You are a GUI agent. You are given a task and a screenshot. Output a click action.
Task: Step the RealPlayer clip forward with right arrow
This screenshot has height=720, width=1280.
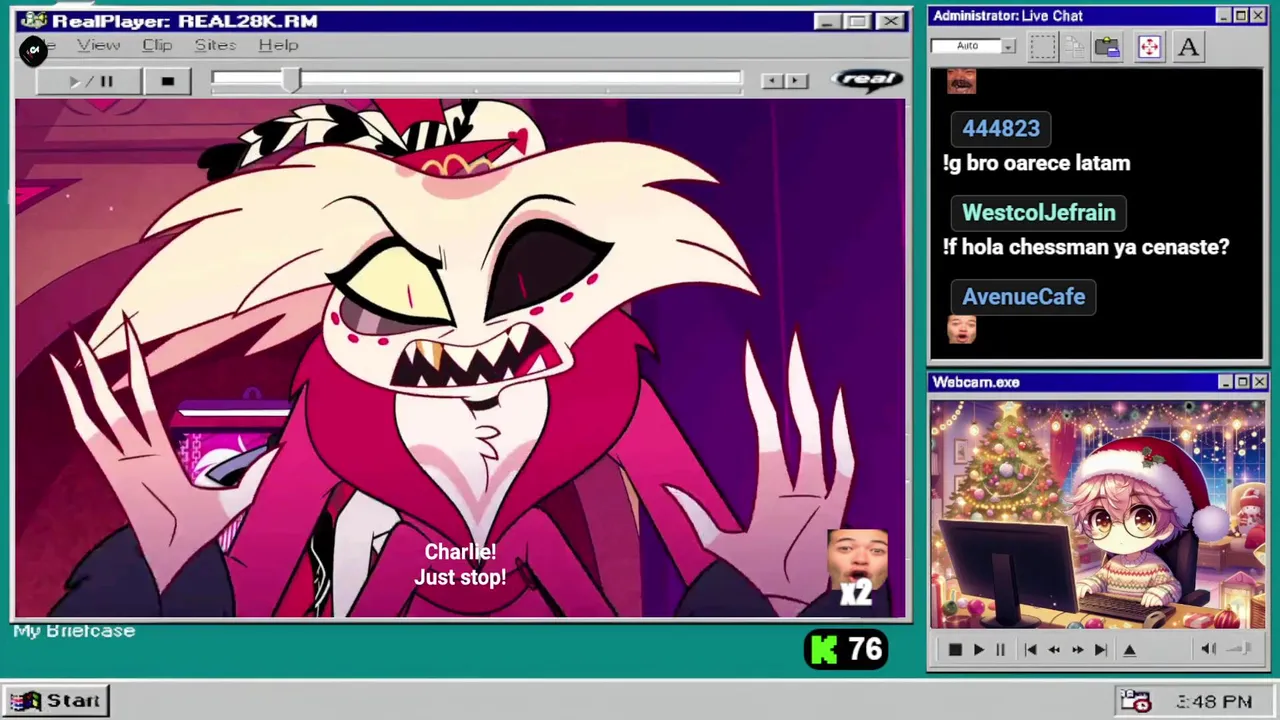point(796,81)
